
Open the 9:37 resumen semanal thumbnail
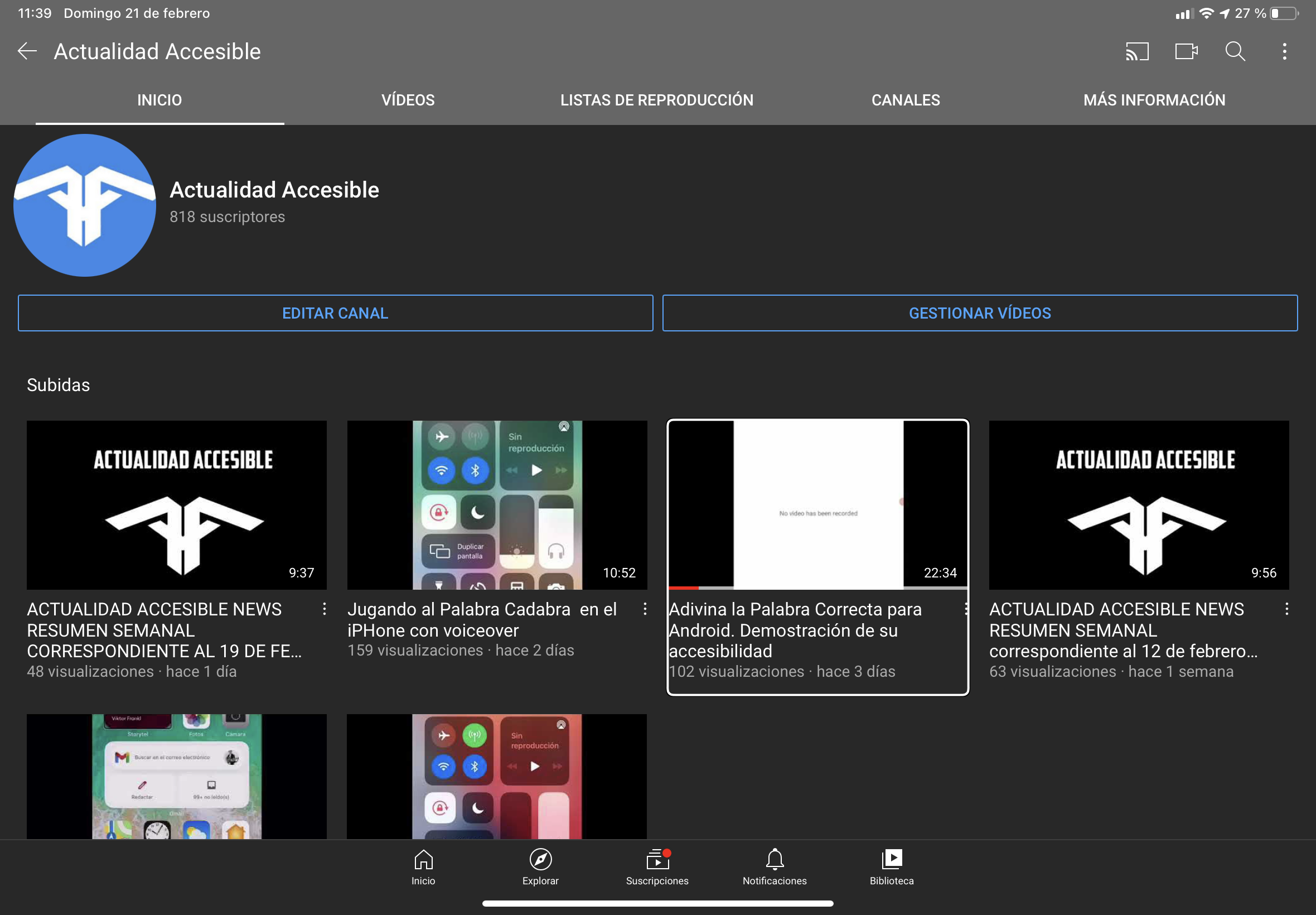pyautogui.click(x=176, y=504)
